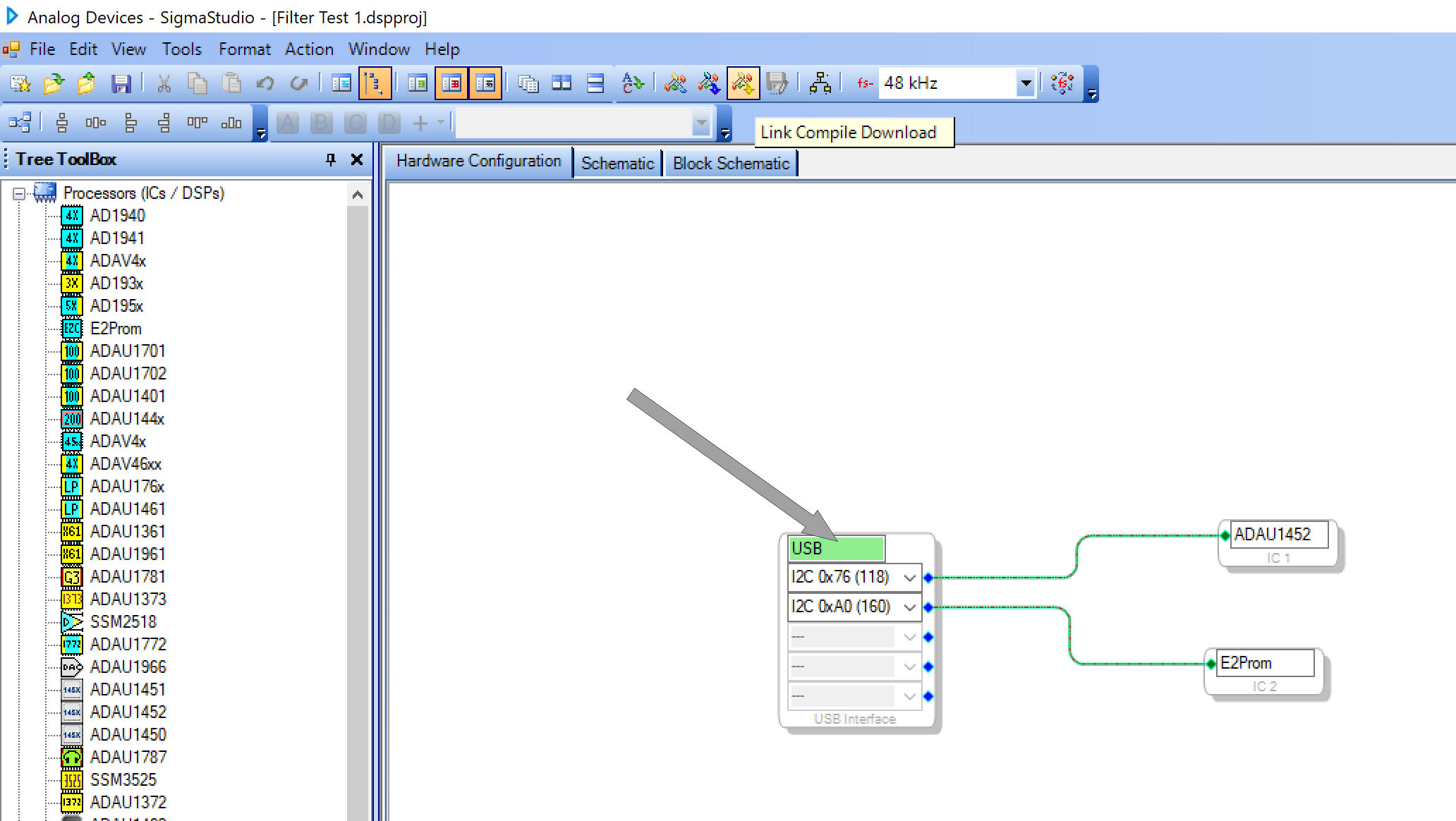Image resolution: width=1456 pixels, height=821 pixels.
Task: Open main toolbar overflow options arrow
Action: [1091, 94]
